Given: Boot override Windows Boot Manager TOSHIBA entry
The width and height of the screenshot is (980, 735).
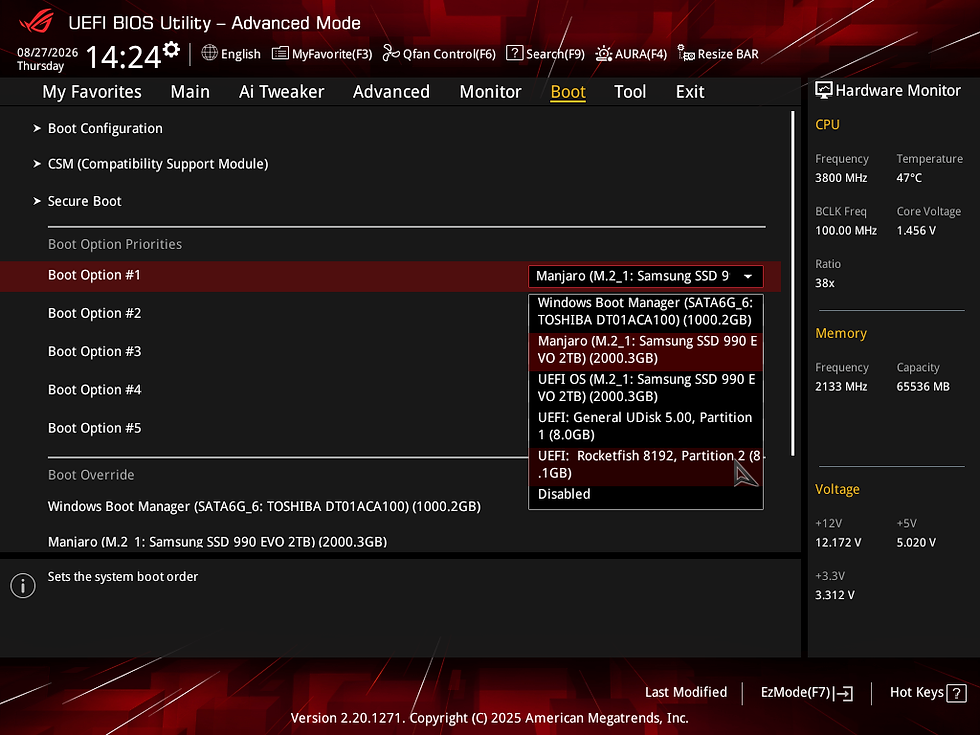Looking at the screenshot, I should point(264,506).
